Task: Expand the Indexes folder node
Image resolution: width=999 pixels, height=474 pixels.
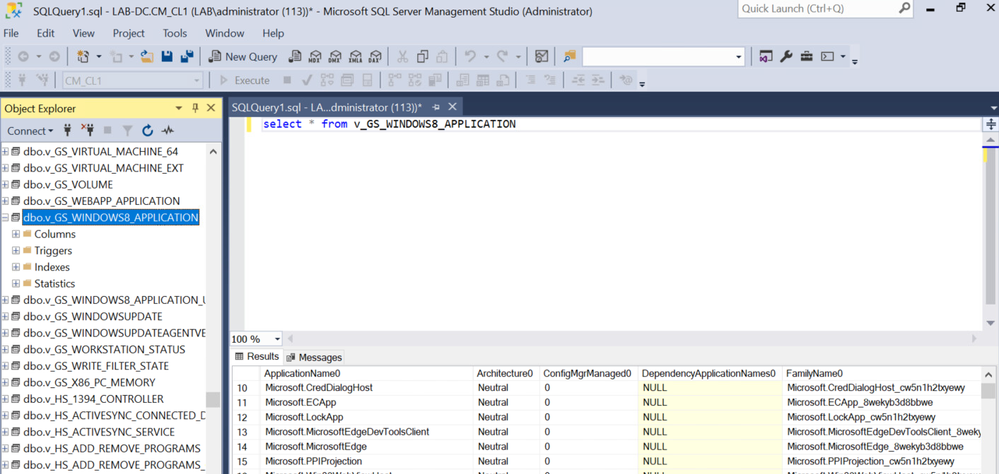Action: (16, 267)
